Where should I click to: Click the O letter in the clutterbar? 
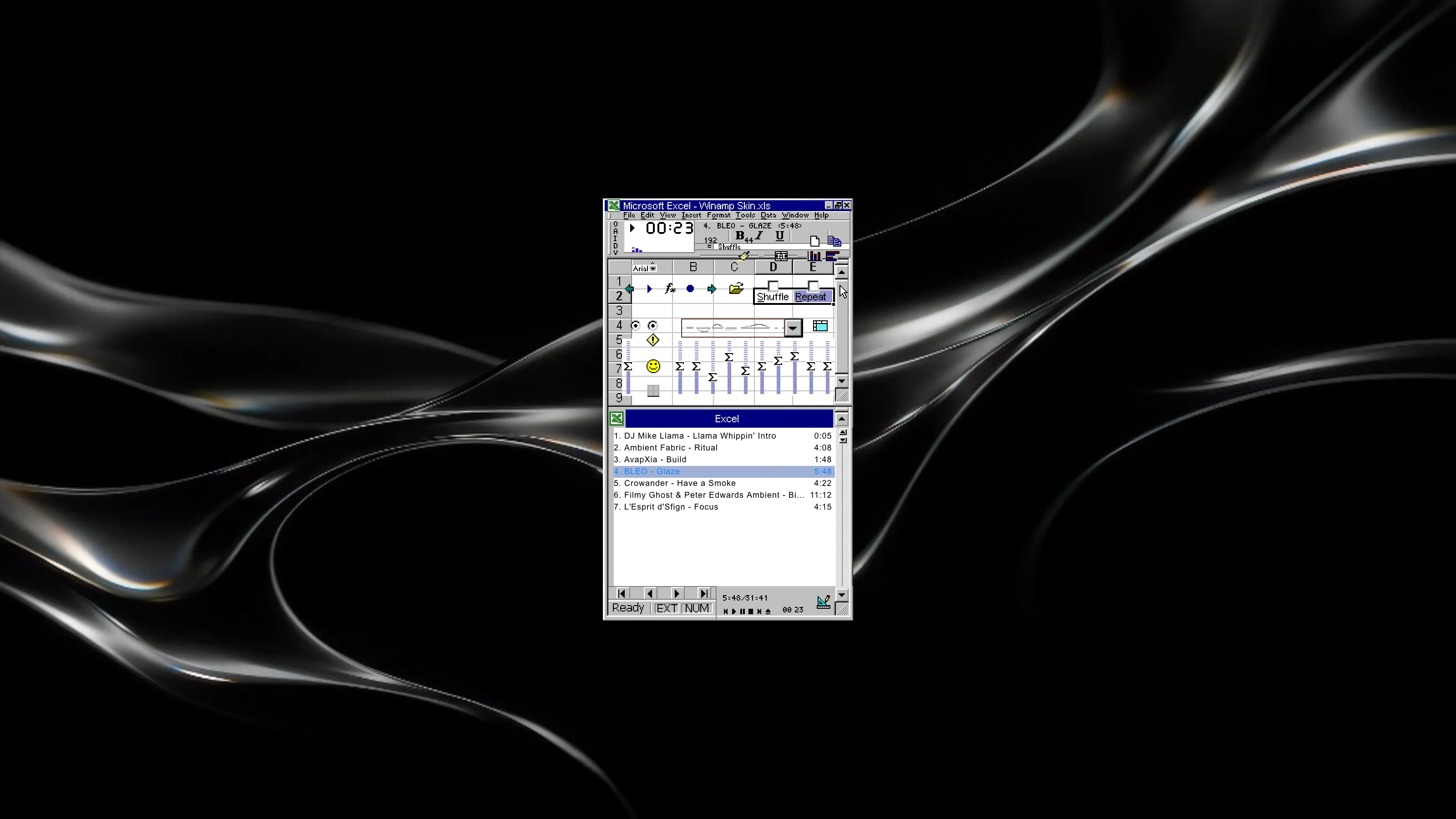(x=616, y=224)
